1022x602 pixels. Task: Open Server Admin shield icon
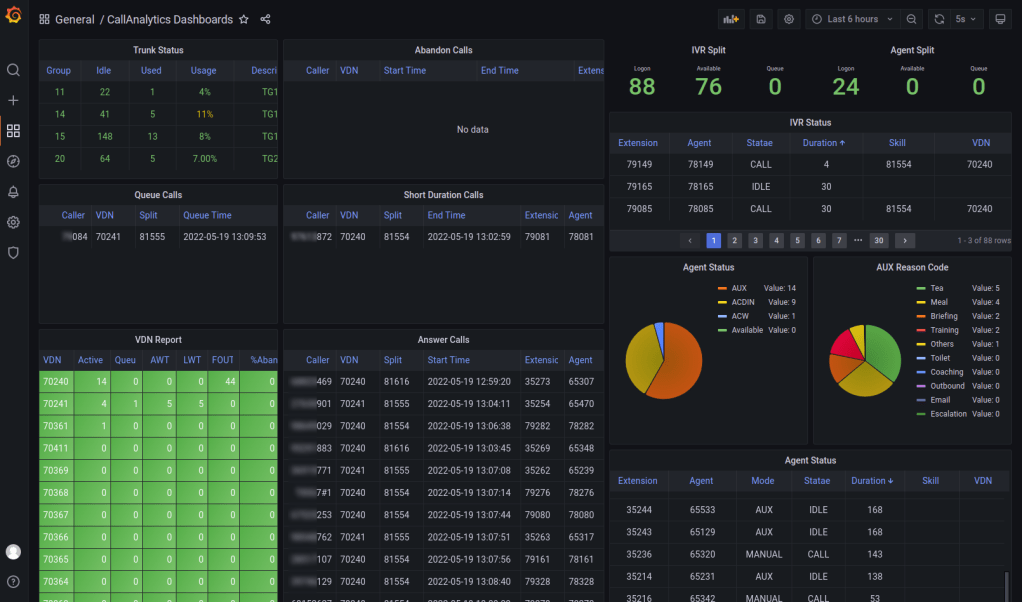(13, 253)
